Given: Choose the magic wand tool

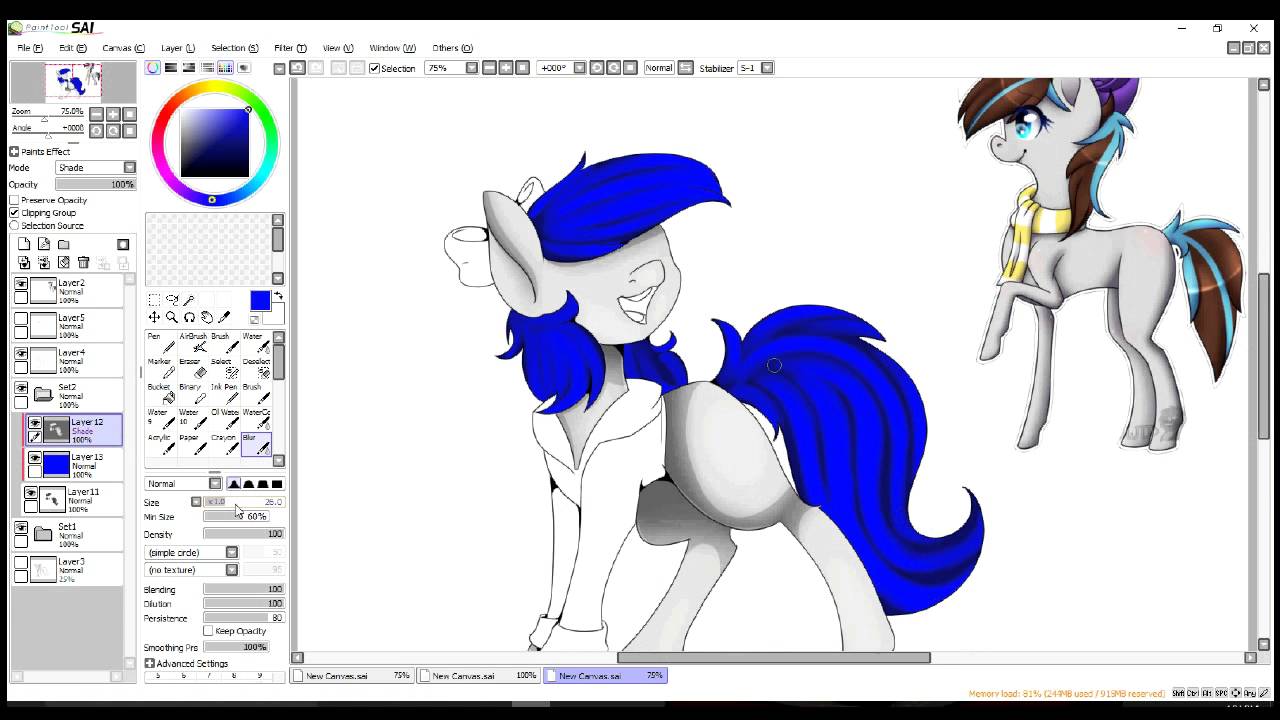Looking at the screenshot, I should pos(189,300).
